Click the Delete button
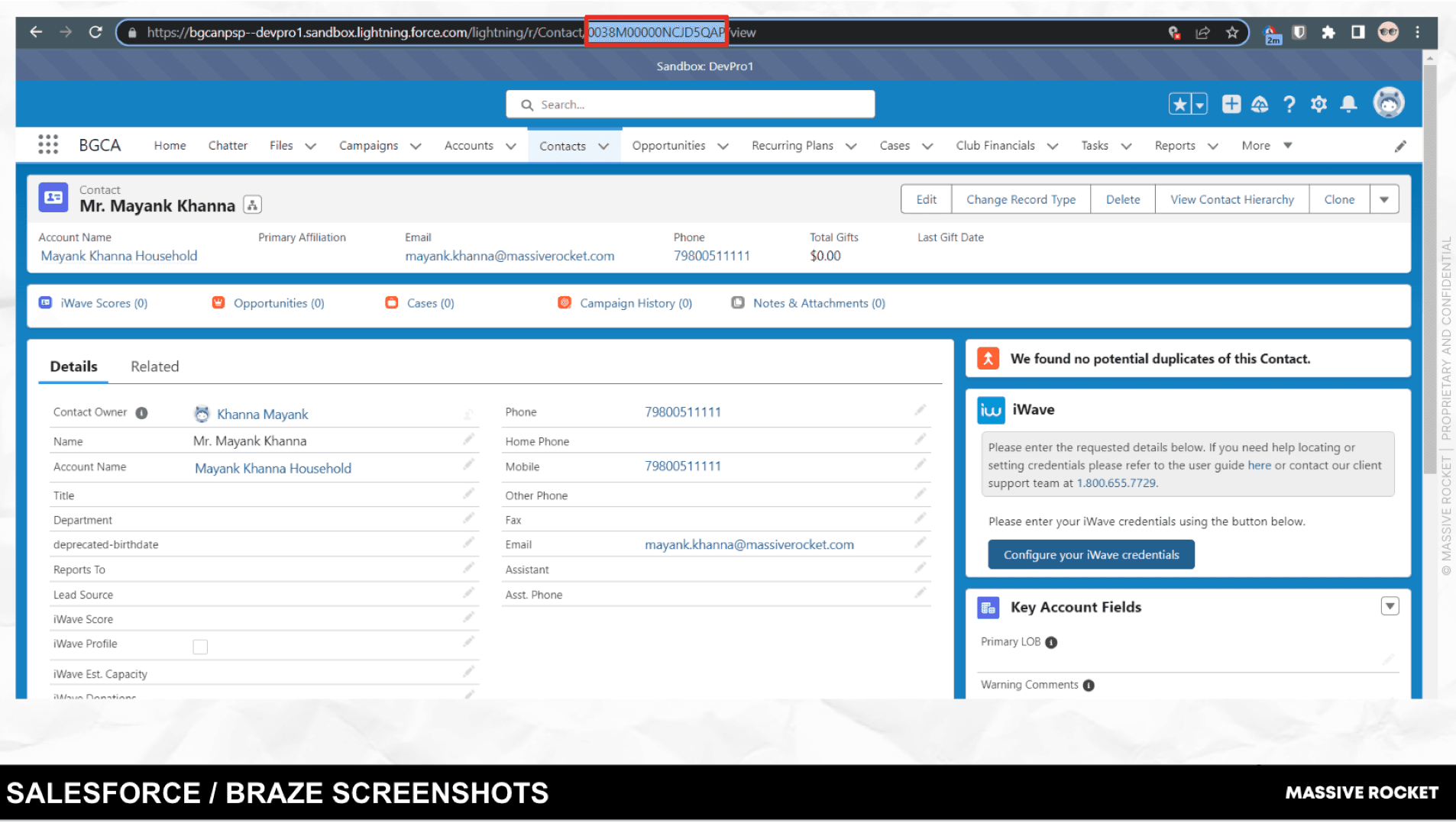The height and width of the screenshot is (823, 1456). [x=1122, y=199]
